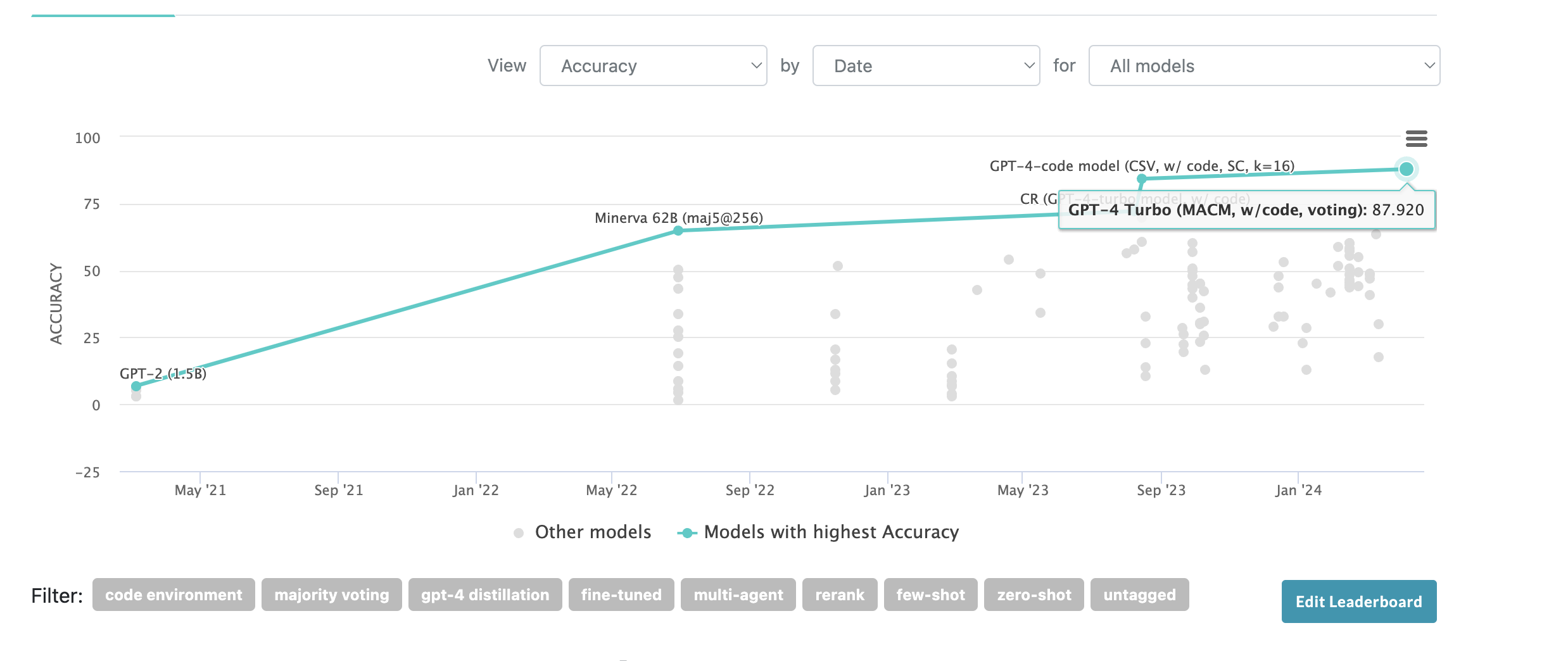Screen dimensions: 1568x661
Task: Toggle the majority voting filter tag
Action: 332,595
